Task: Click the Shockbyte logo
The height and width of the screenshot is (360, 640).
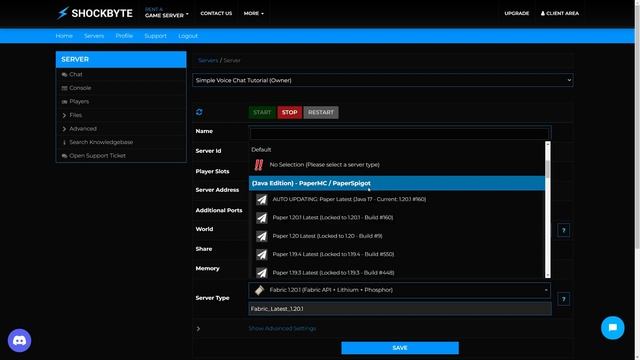Action: [x=95, y=13]
